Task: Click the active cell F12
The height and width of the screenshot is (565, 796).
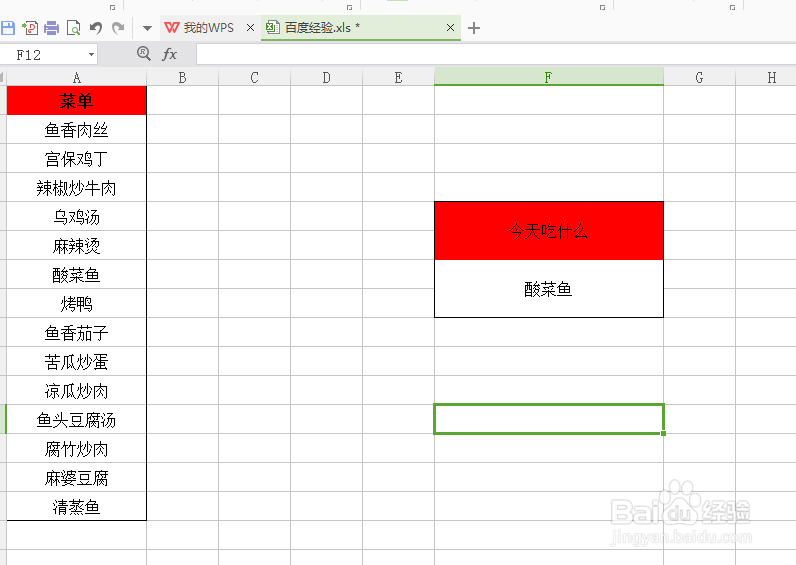Action: [549, 419]
